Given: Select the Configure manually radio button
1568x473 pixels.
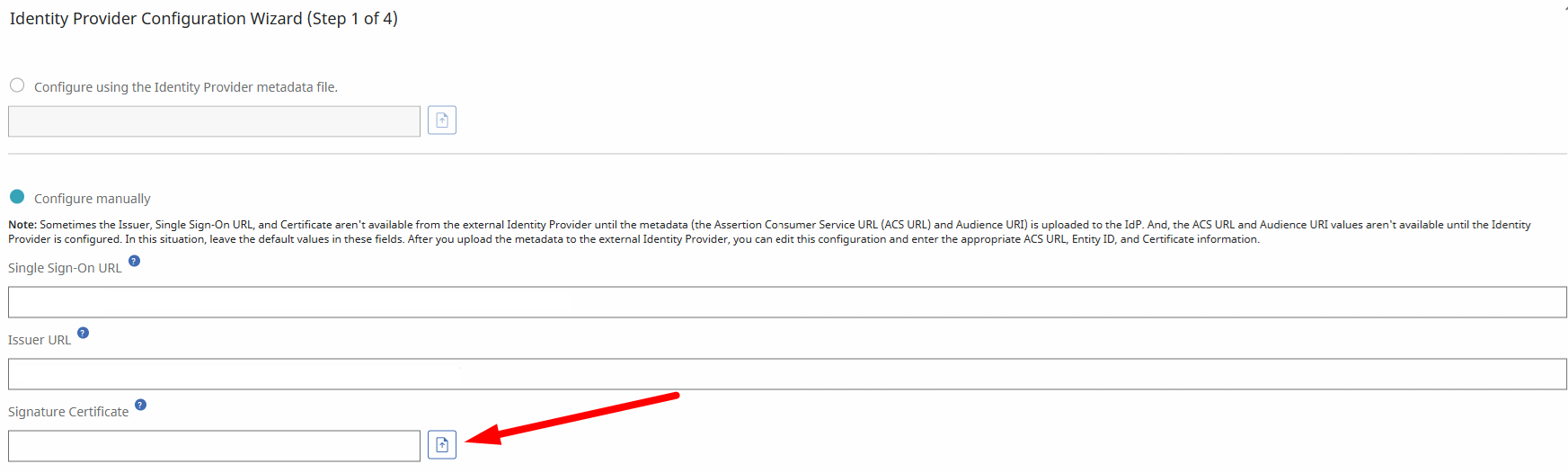Looking at the screenshot, I should tap(17, 197).
